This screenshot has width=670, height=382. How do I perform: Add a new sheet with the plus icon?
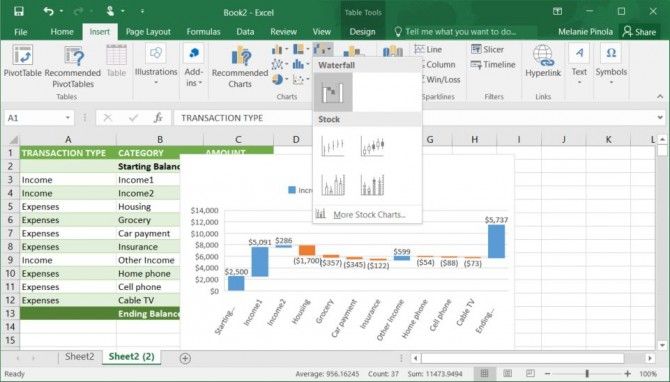(x=185, y=358)
